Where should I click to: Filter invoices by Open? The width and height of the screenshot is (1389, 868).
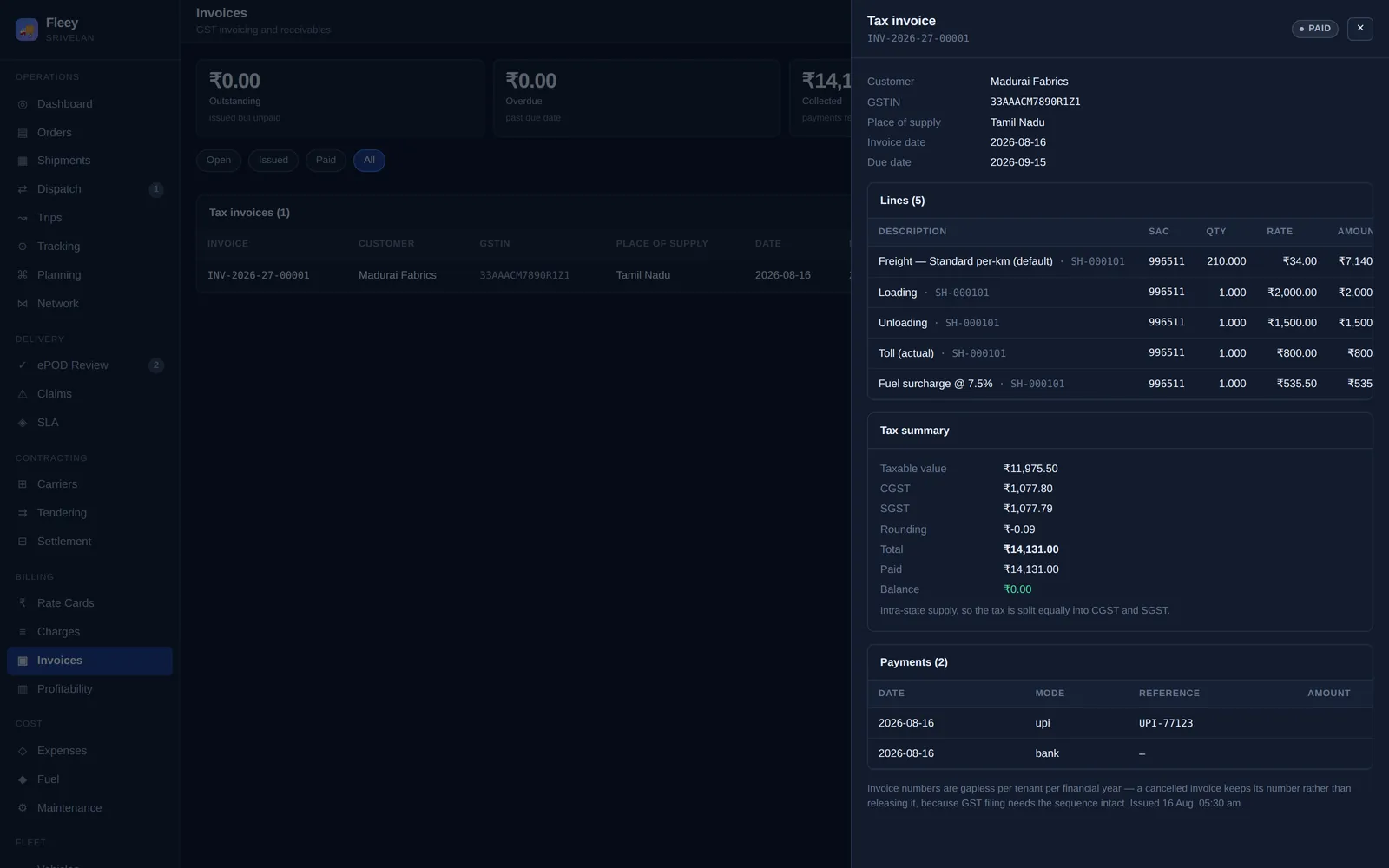[219, 161]
